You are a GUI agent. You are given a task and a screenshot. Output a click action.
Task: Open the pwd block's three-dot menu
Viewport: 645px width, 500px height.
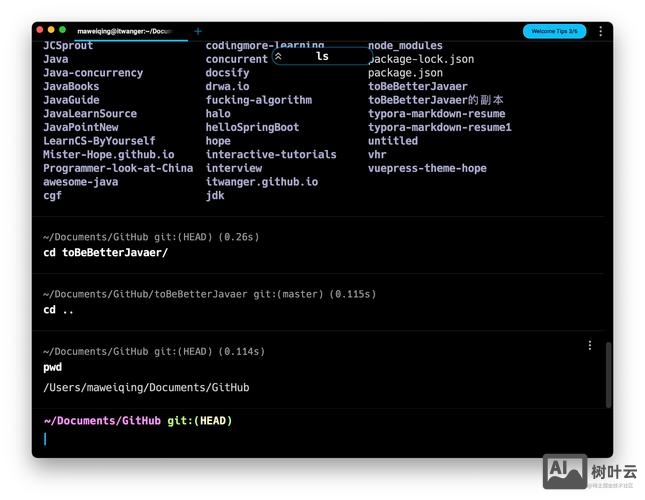(589, 345)
